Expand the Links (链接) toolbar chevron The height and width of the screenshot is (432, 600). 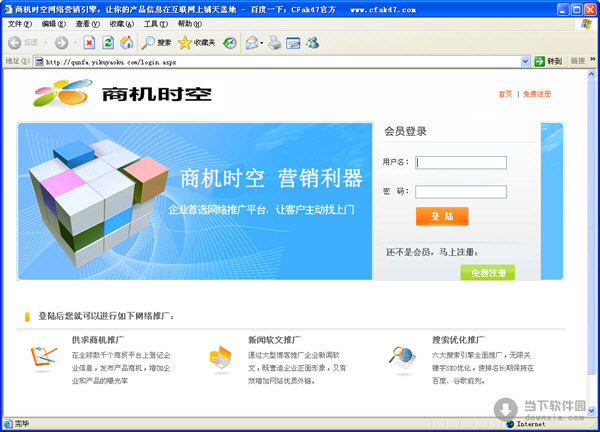(x=593, y=59)
